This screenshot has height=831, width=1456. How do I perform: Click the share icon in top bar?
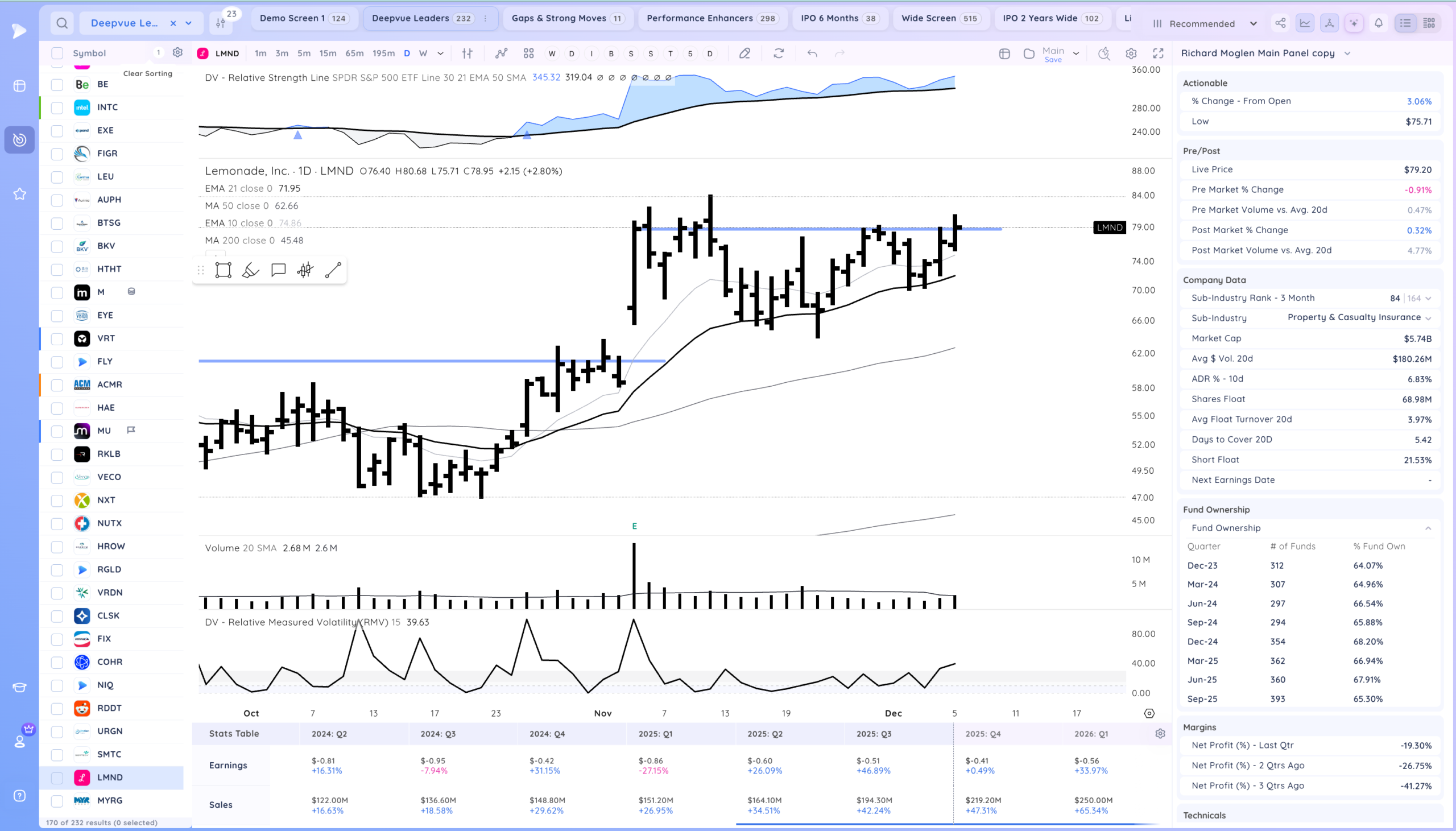coord(1280,23)
